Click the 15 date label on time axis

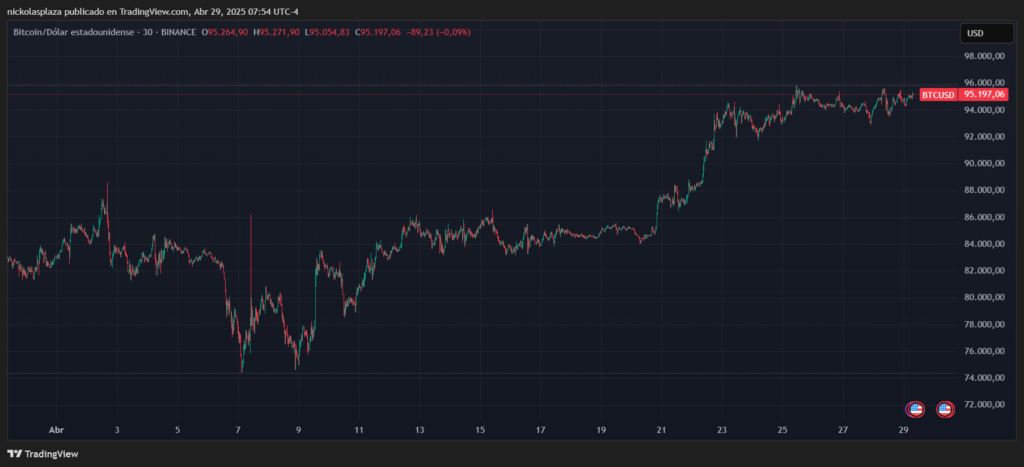coord(480,430)
